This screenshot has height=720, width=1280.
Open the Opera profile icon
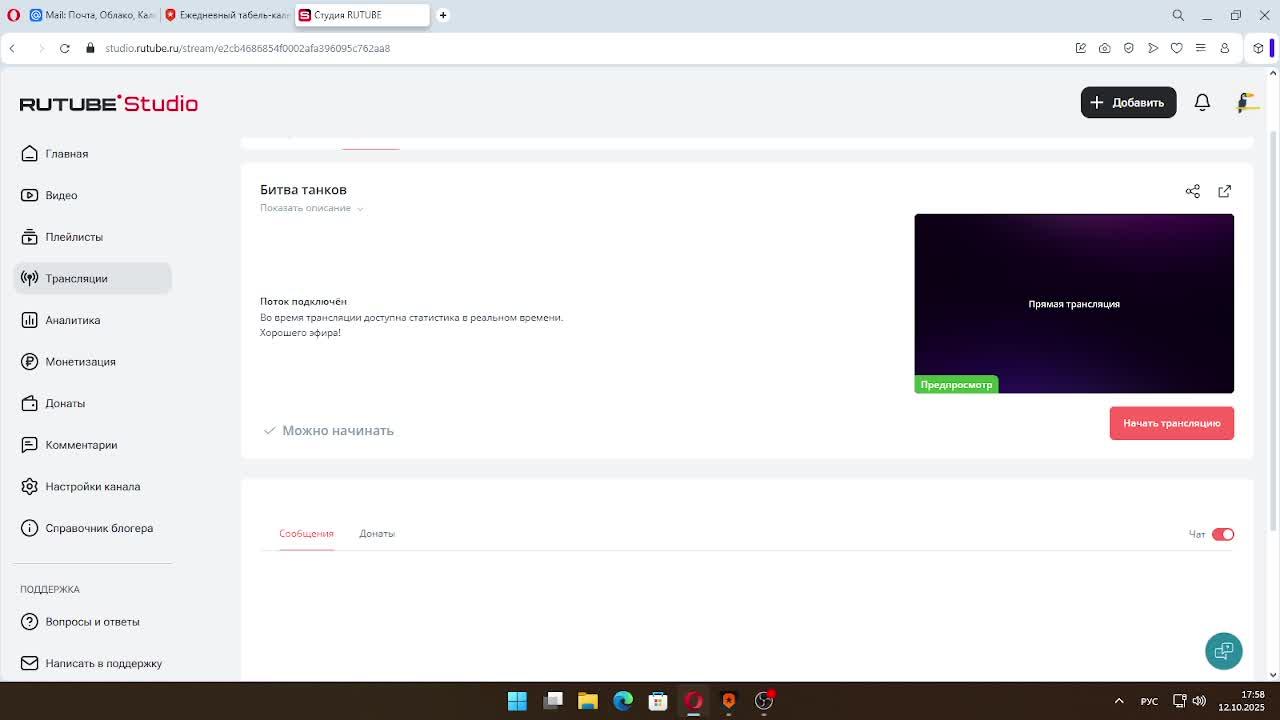(x=1224, y=48)
